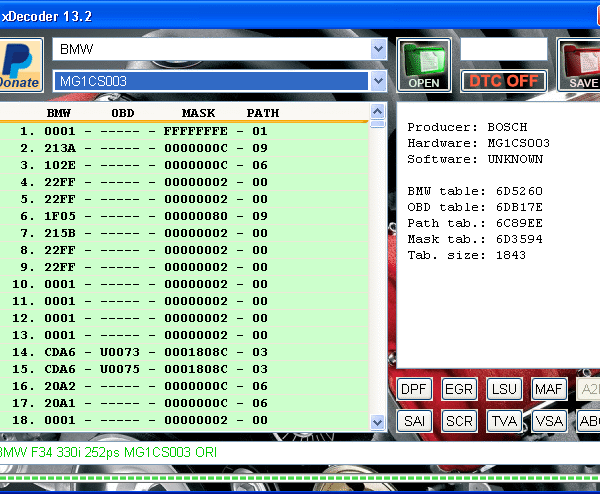Select row 16 with code 20A2

[184, 386]
